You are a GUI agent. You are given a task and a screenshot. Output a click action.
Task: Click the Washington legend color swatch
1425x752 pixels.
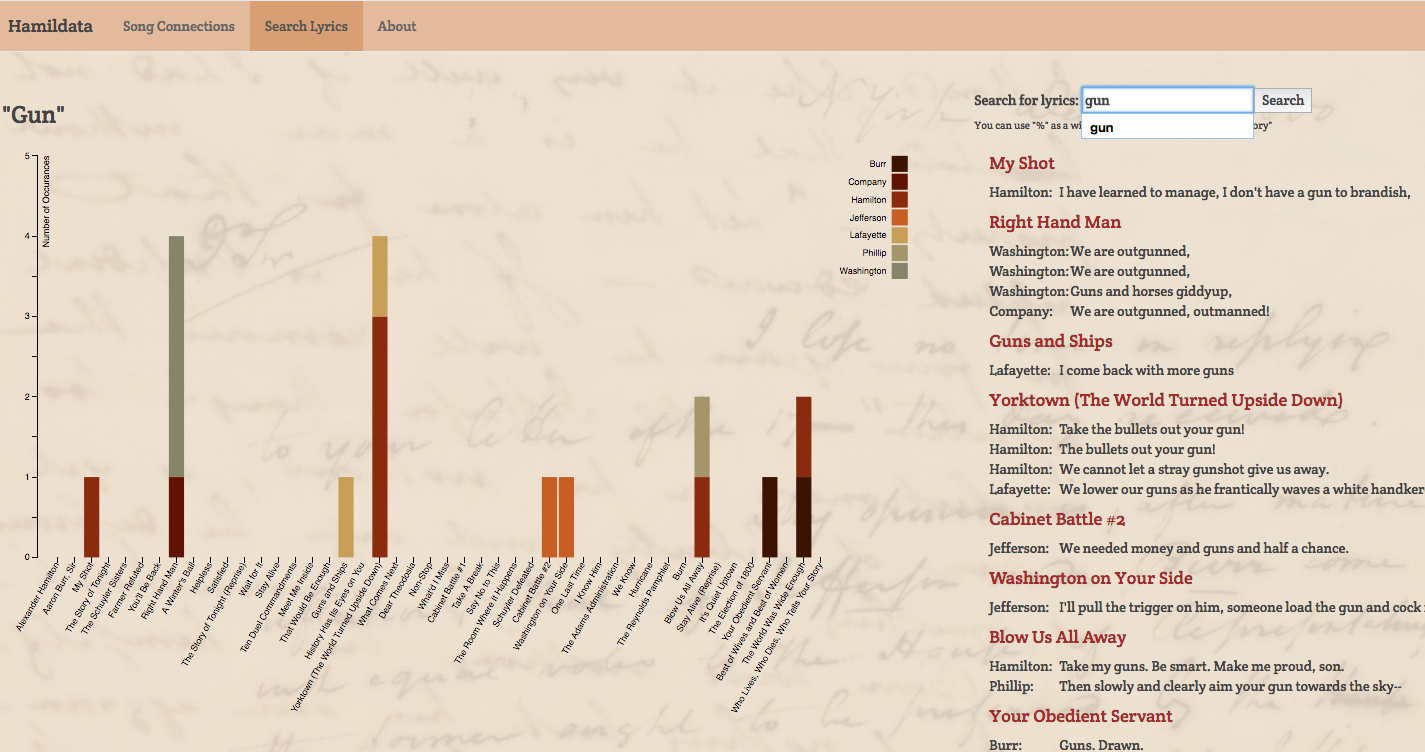(x=900, y=271)
